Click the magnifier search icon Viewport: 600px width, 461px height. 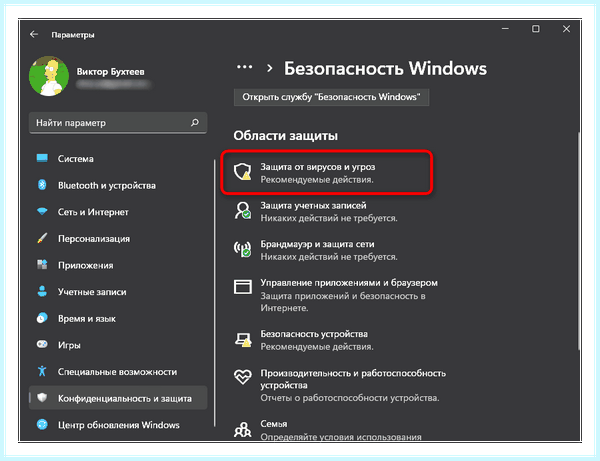pyautogui.click(x=195, y=122)
